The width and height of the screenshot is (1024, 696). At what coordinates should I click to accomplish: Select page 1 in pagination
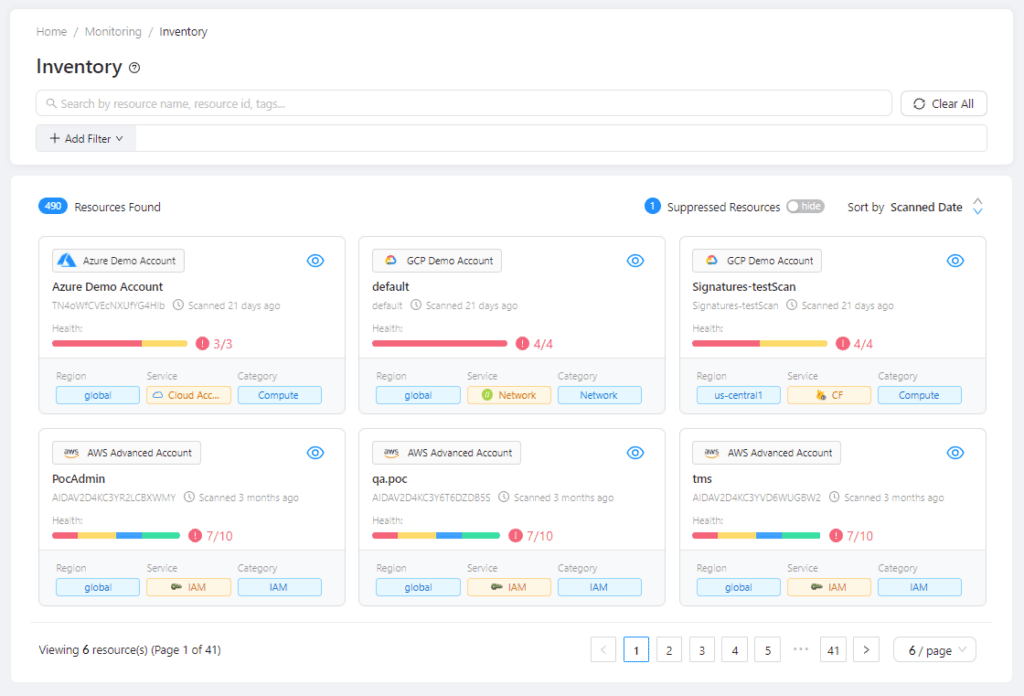[636, 650]
